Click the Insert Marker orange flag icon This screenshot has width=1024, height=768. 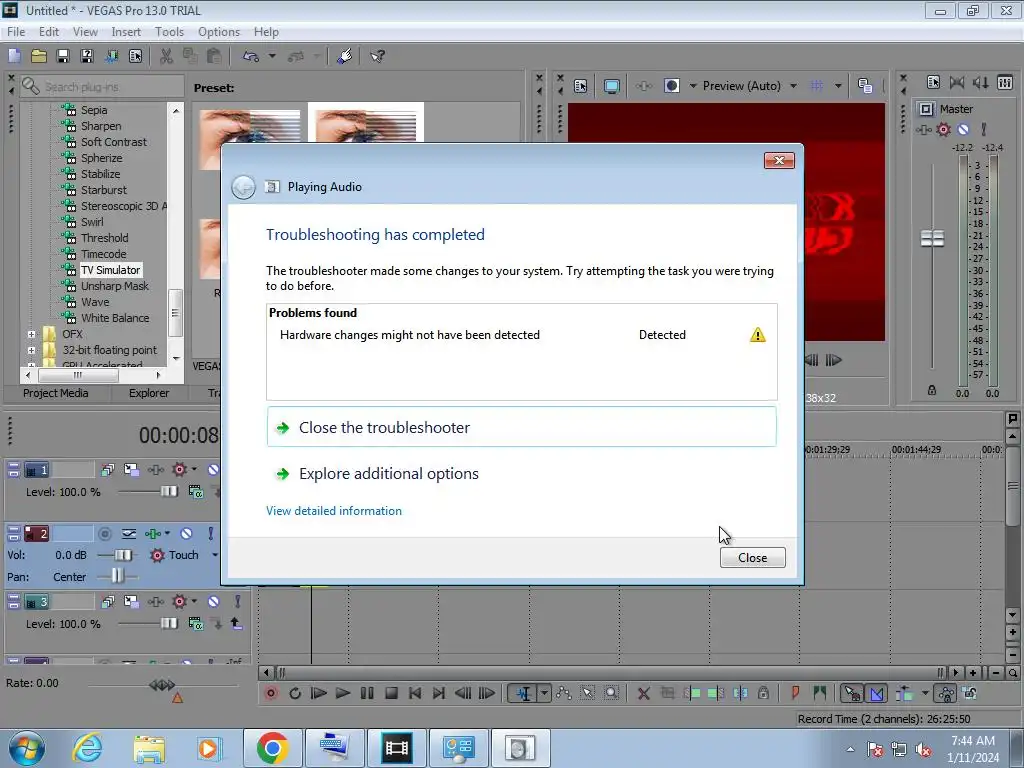pos(795,693)
